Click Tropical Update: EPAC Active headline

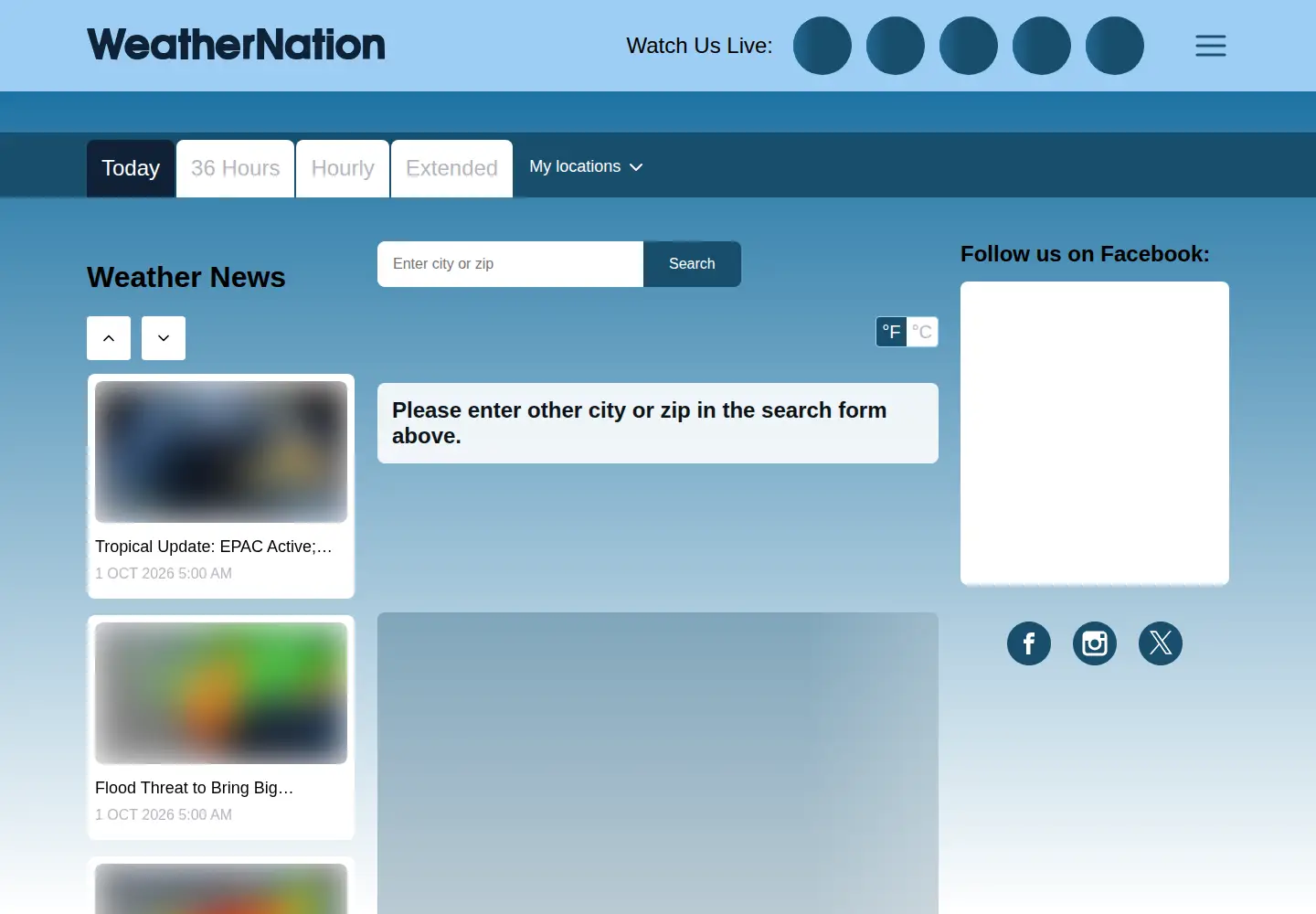tap(214, 547)
